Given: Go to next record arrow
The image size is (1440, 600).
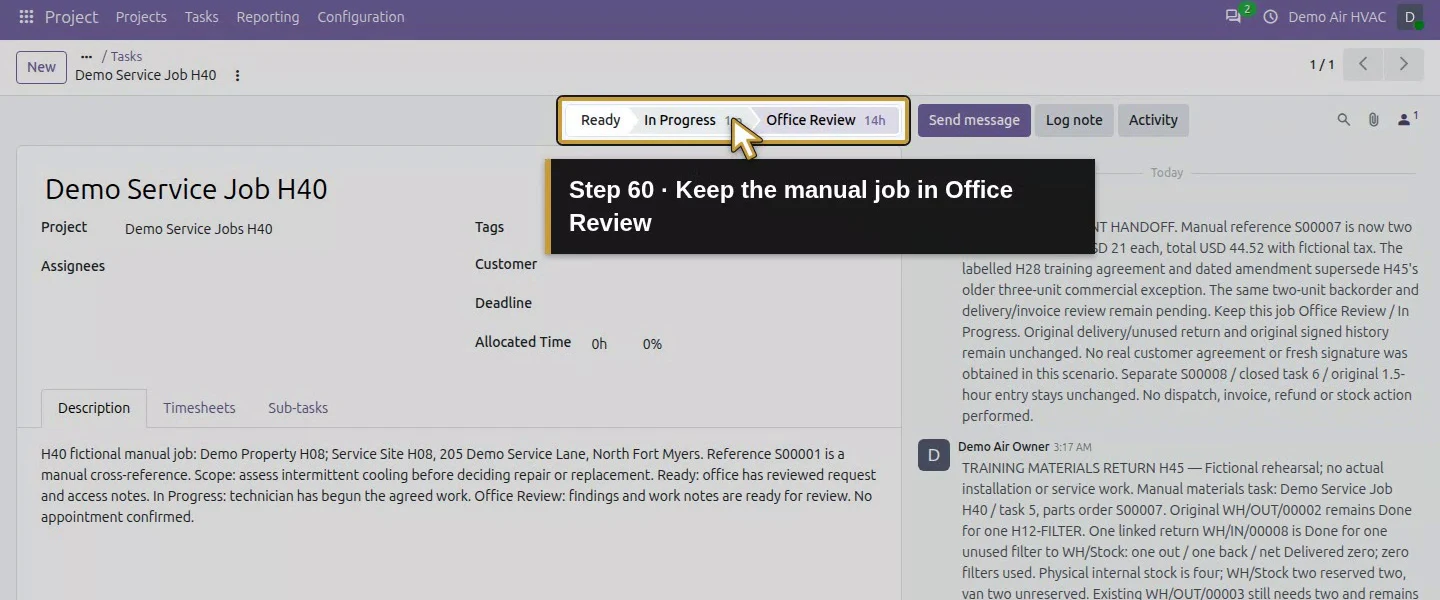Looking at the screenshot, I should tap(1403, 64).
